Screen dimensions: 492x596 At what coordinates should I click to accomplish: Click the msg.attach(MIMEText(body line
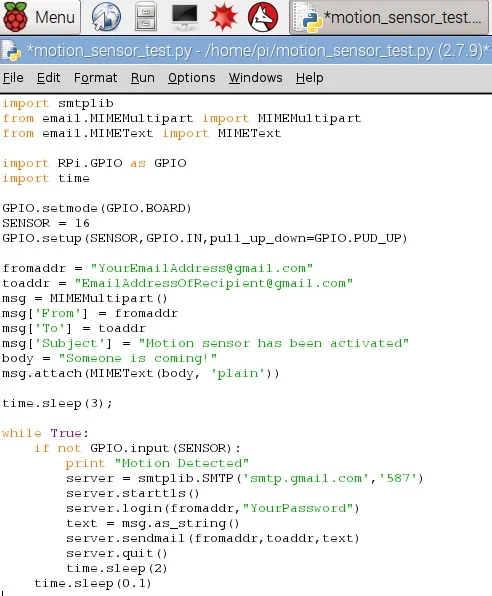(141, 373)
